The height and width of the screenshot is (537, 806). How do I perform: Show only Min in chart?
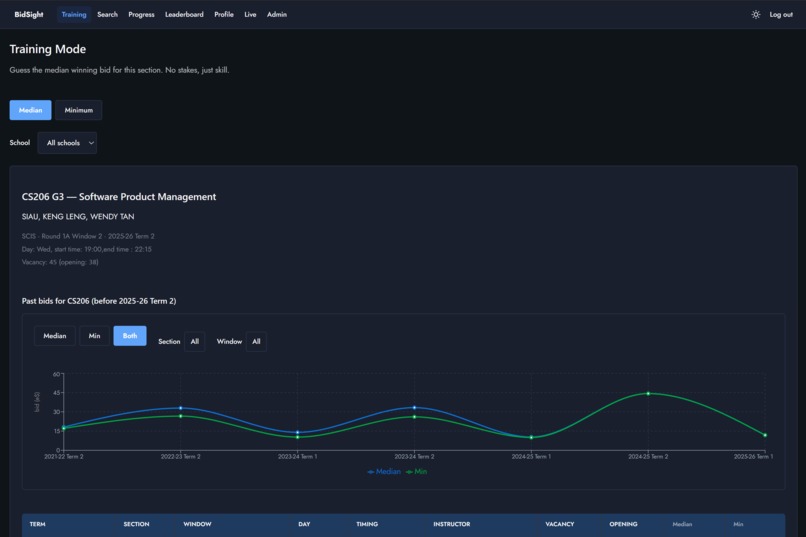pos(94,336)
